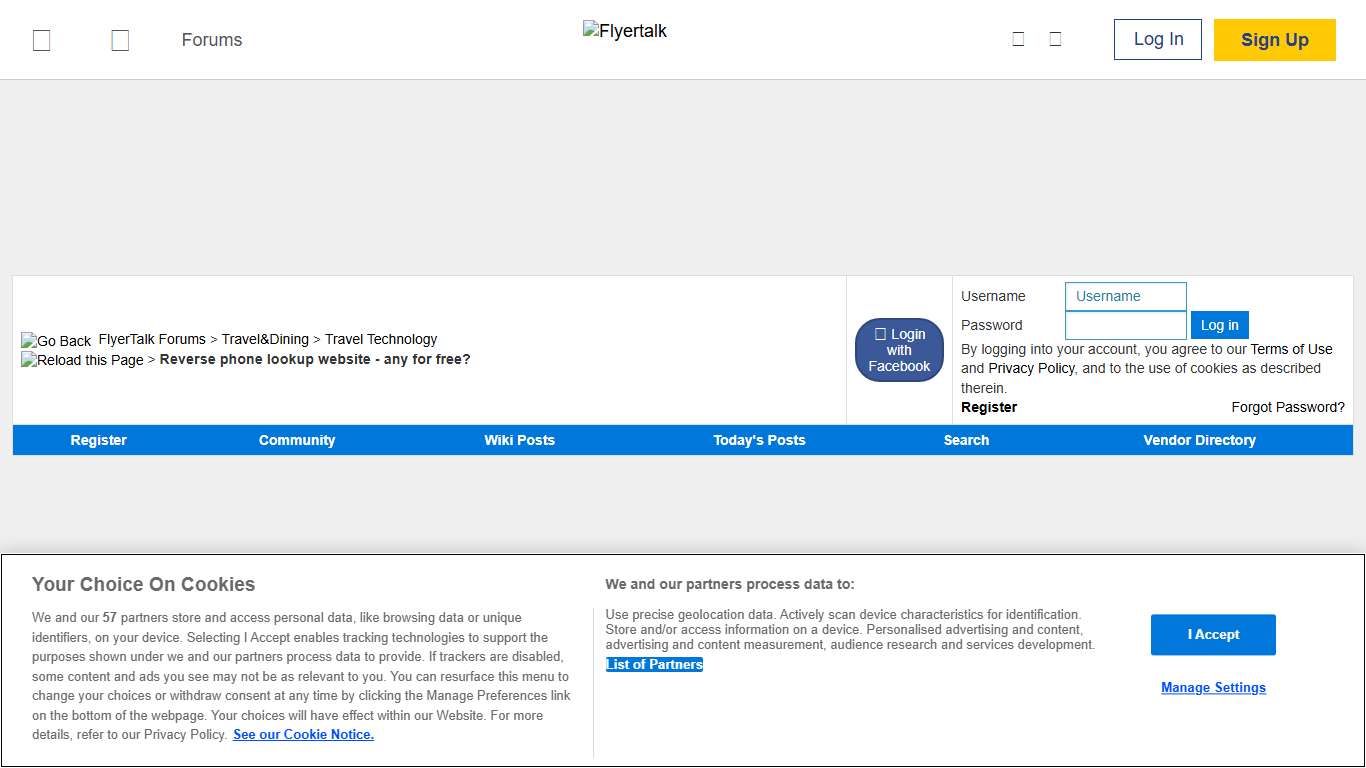Screen dimensions: 1366x768
Task: Open homepage via Flyertalk logo
Action: [x=624, y=31]
